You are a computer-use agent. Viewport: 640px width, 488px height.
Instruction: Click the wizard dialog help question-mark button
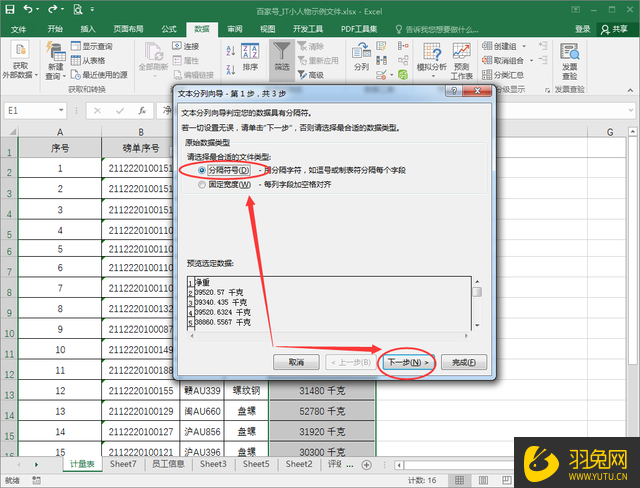click(x=454, y=91)
